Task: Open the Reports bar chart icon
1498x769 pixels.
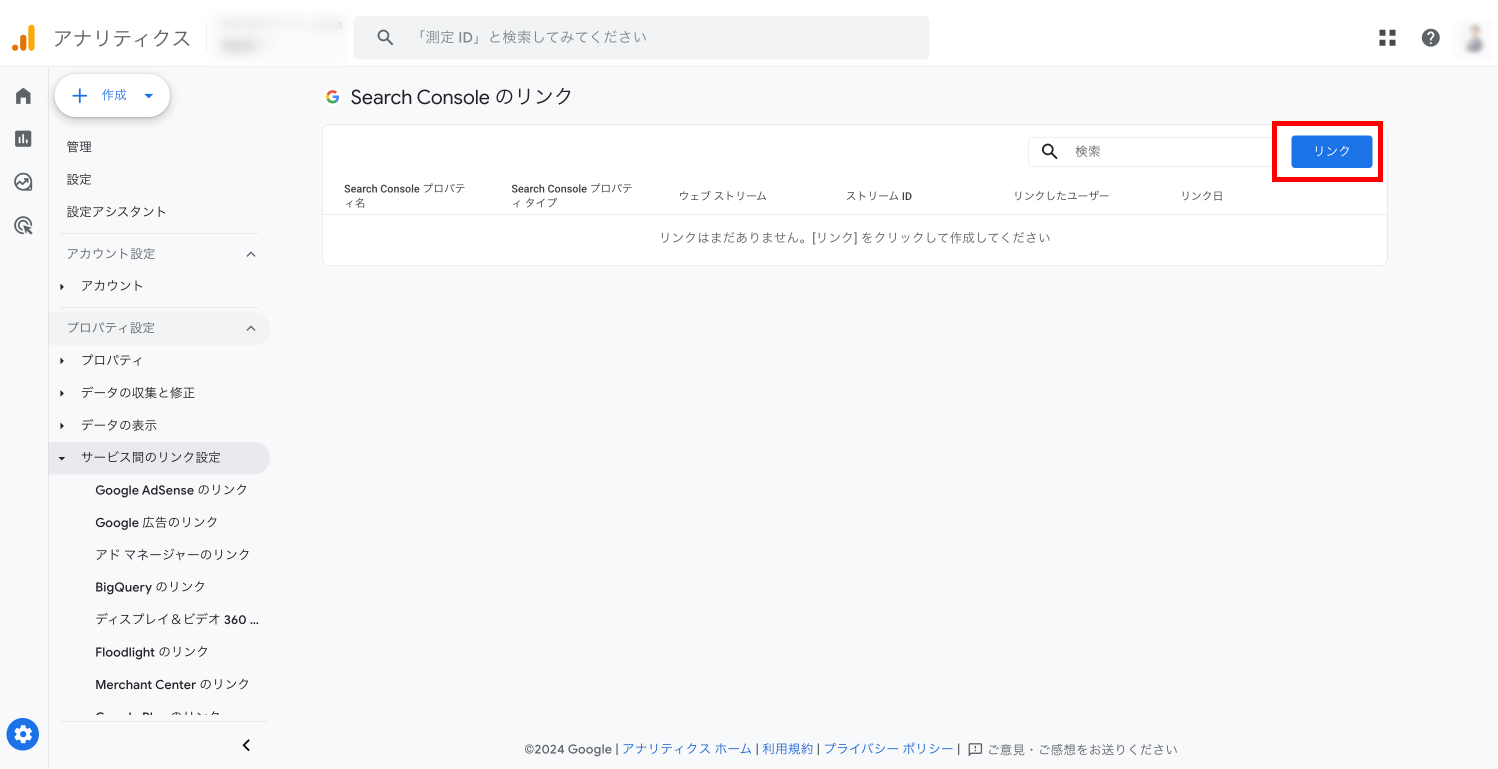Action: tap(23, 139)
